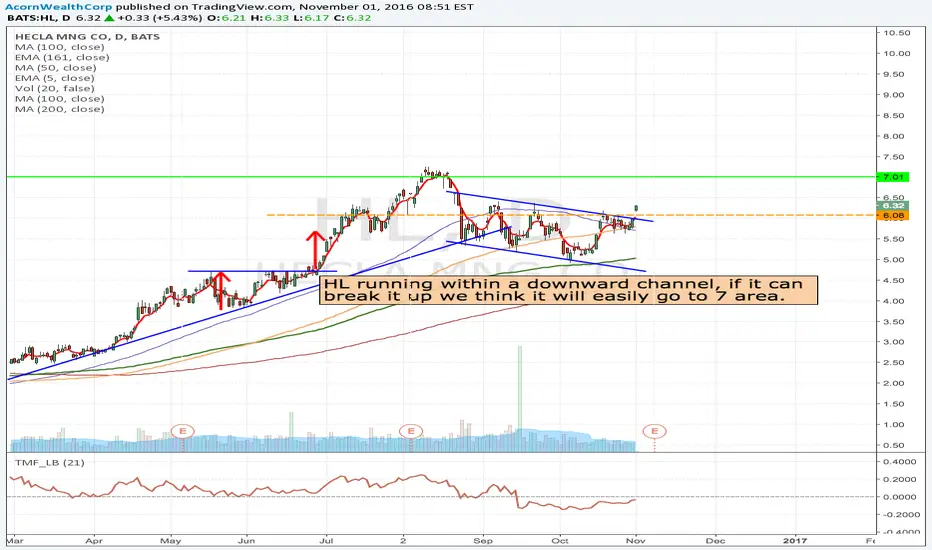
Task: Click the tall volume spike bar in September
Action: [519, 398]
